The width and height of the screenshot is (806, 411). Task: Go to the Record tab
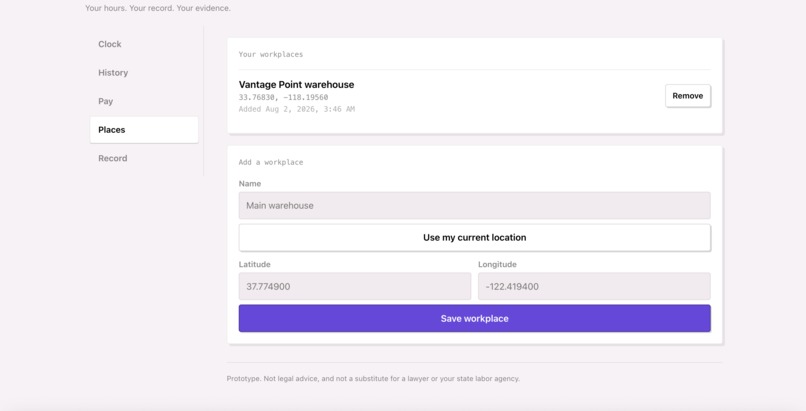click(x=144, y=158)
